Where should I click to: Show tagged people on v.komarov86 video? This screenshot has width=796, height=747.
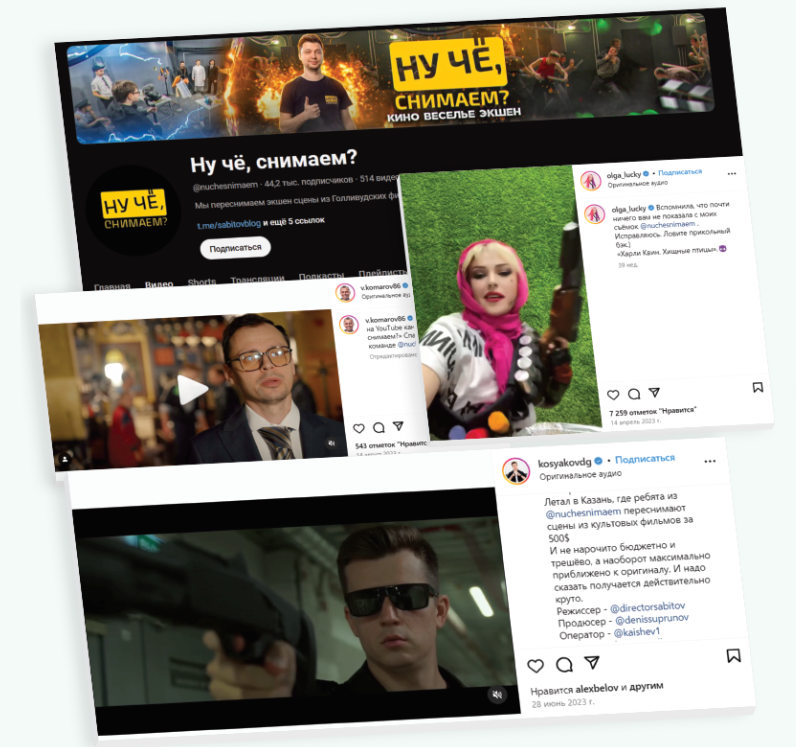point(65,459)
